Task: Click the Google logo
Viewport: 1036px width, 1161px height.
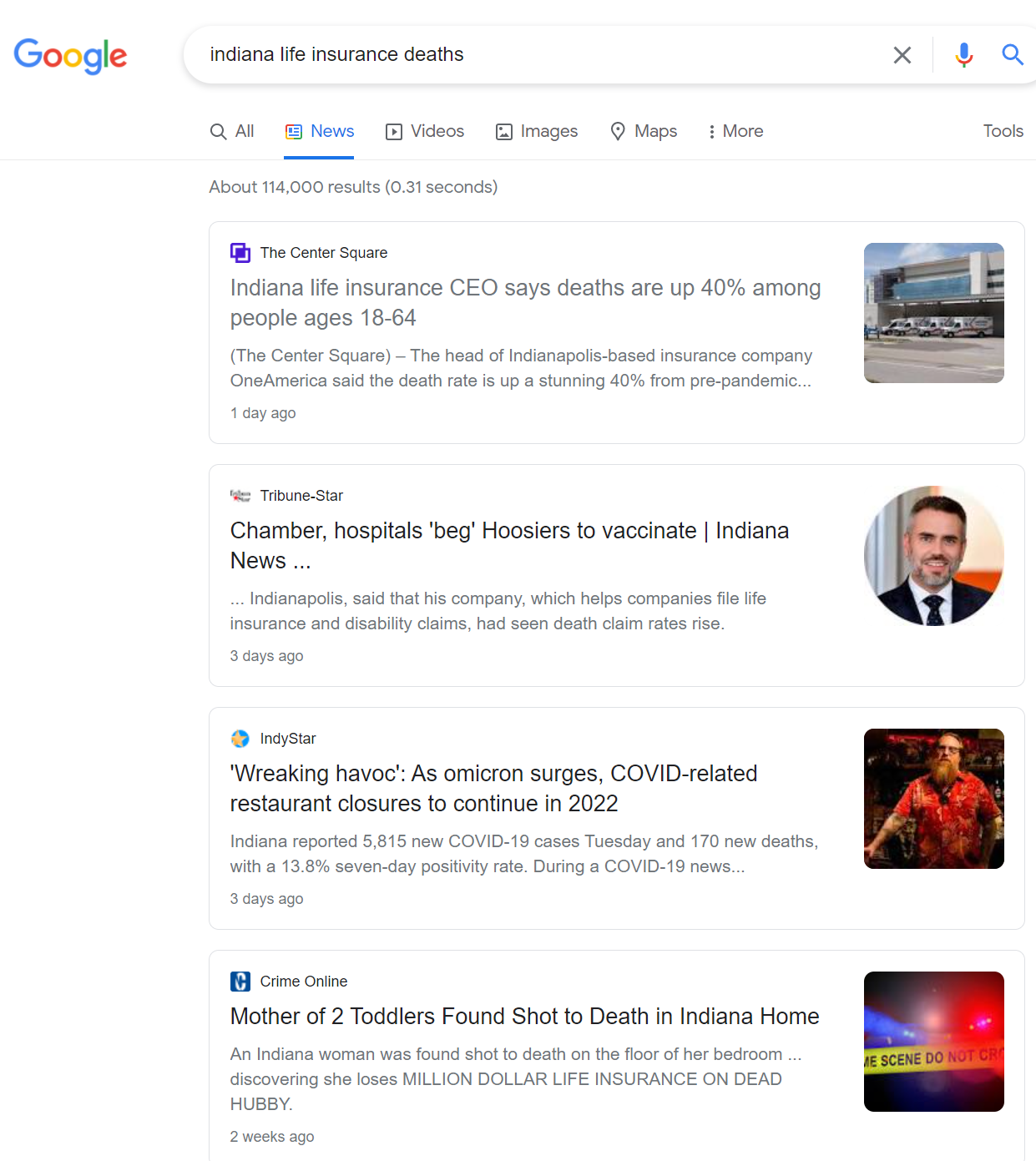Action: click(x=70, y=56)
